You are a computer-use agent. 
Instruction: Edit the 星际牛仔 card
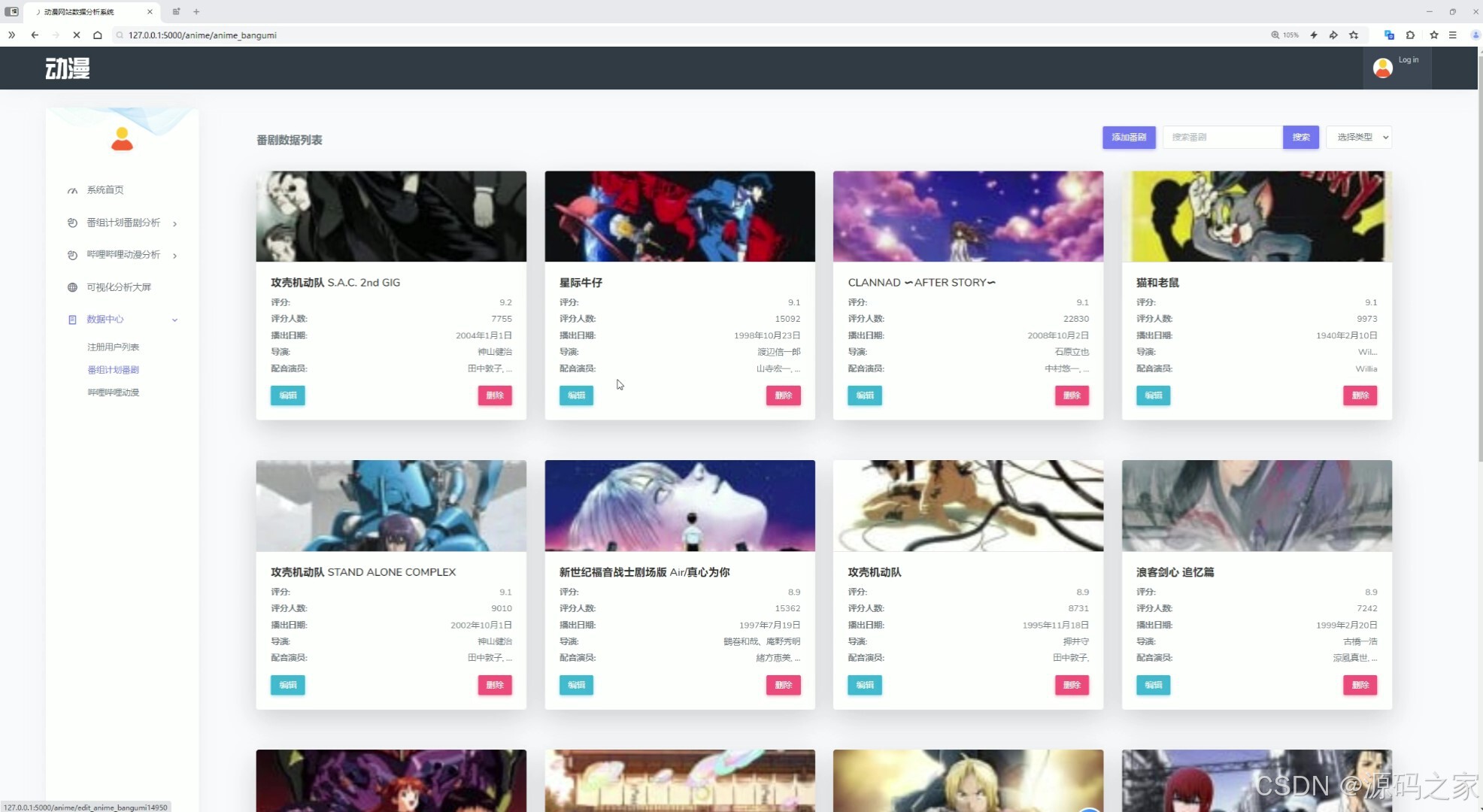[x=576, y=395]
